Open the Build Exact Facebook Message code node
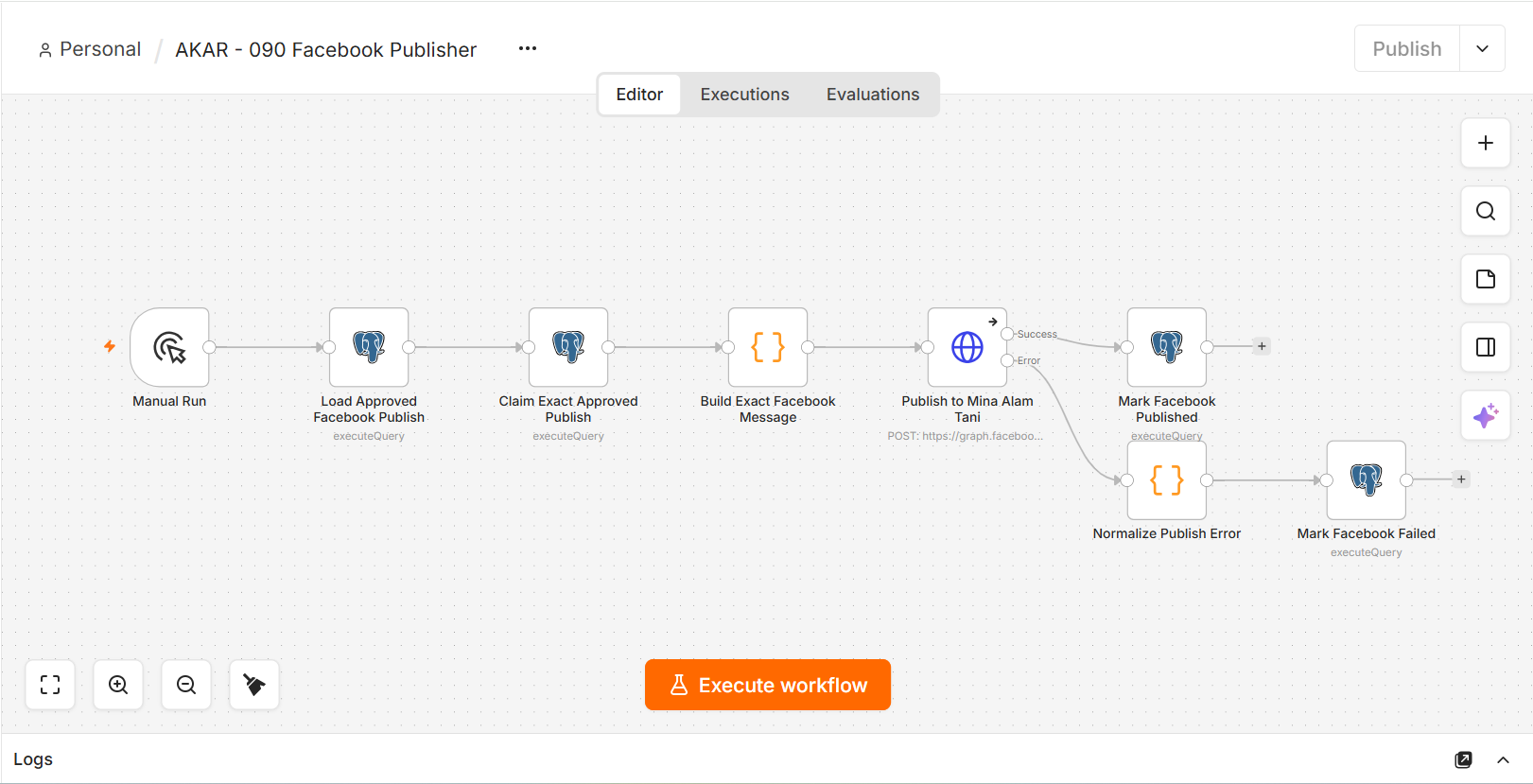Image resolution: width=1533 pixels, height=784 pixels. click(x=768, y=347)
